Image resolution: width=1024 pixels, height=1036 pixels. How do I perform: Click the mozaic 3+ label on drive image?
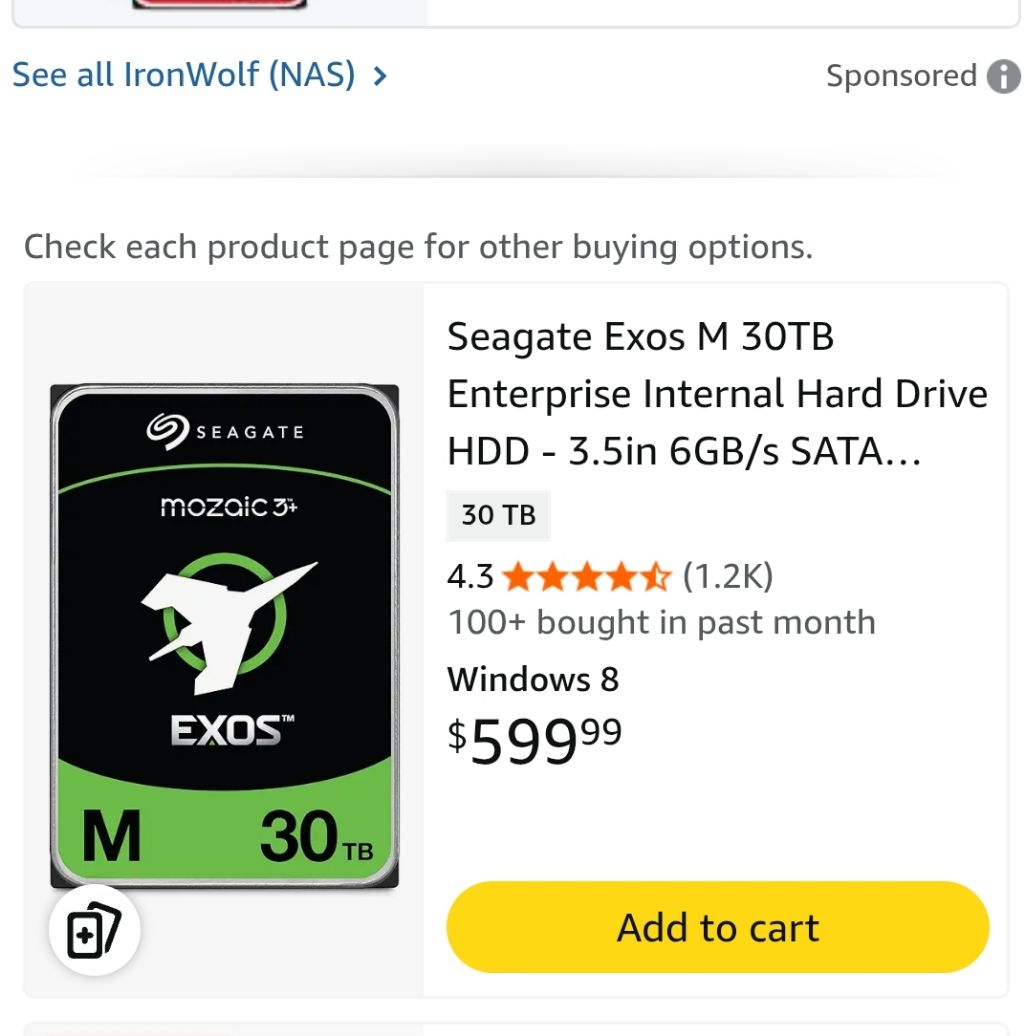coord(229,507)
